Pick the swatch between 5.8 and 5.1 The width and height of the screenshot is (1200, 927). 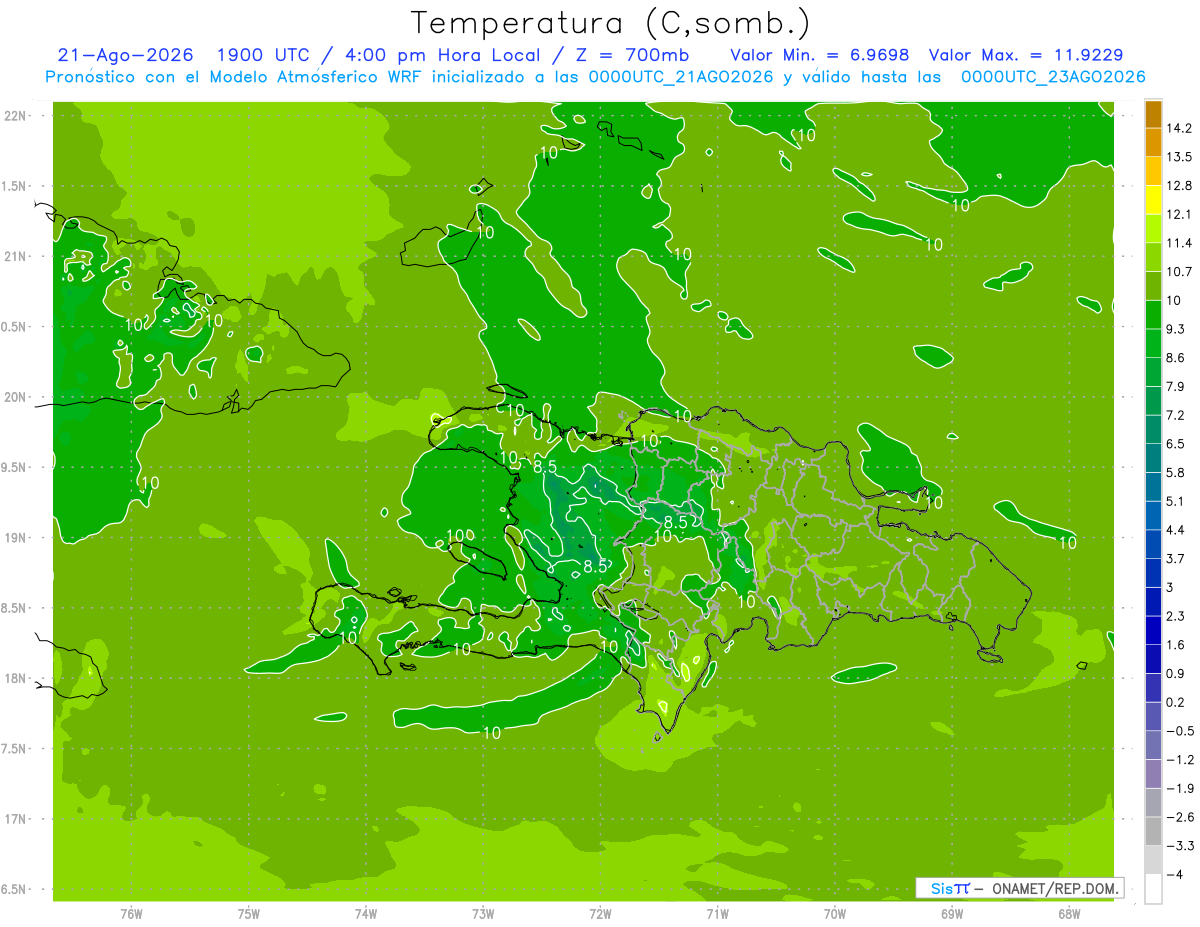point(1153,487)
